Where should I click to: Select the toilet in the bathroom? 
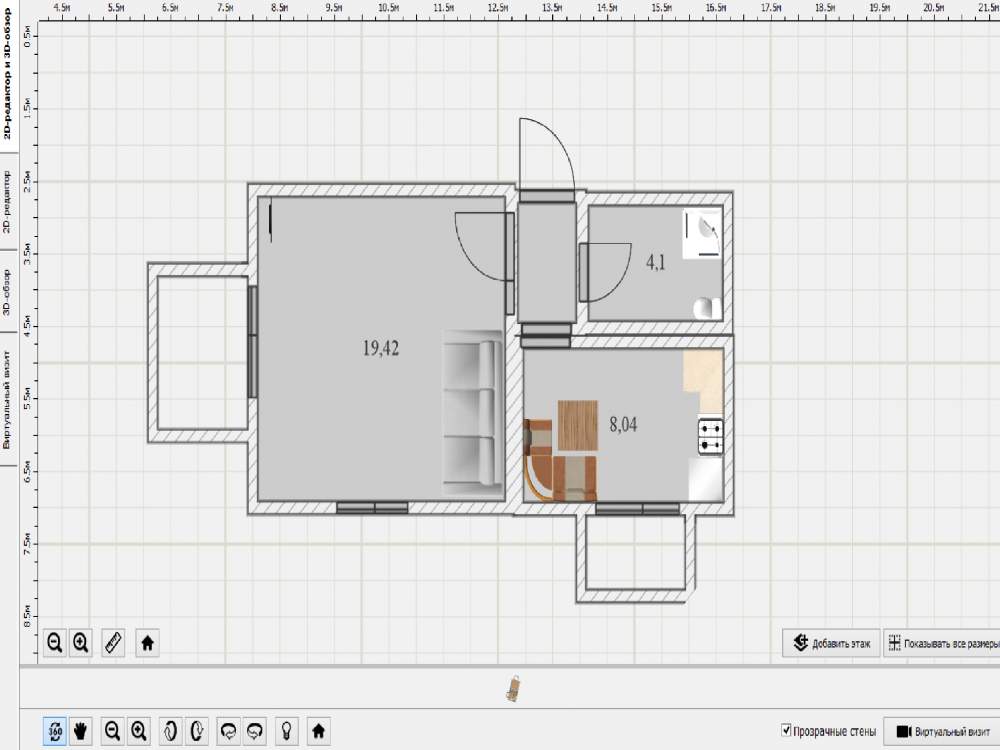point(707,309)
